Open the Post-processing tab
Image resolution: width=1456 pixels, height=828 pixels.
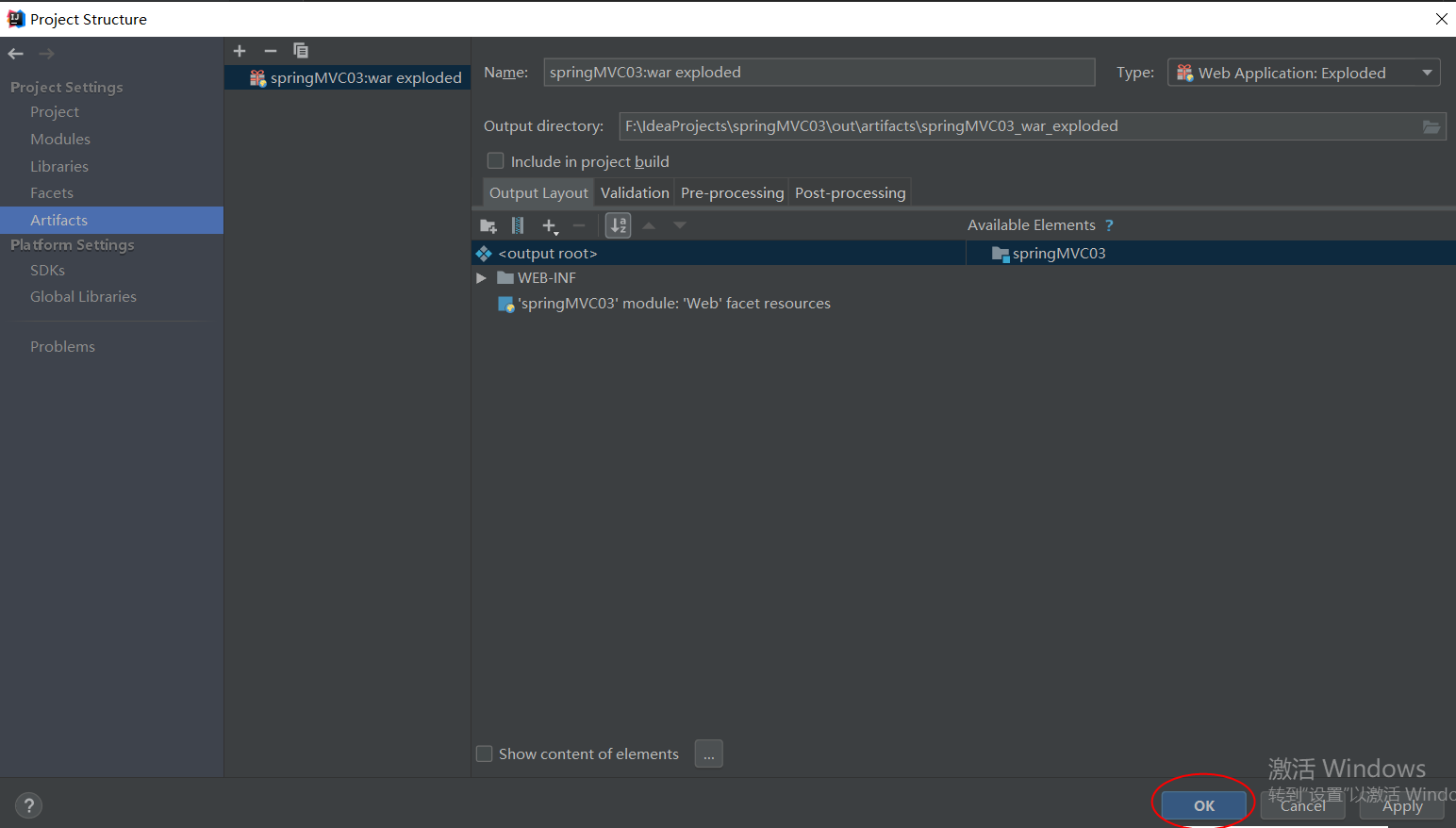tap(850, 192)
